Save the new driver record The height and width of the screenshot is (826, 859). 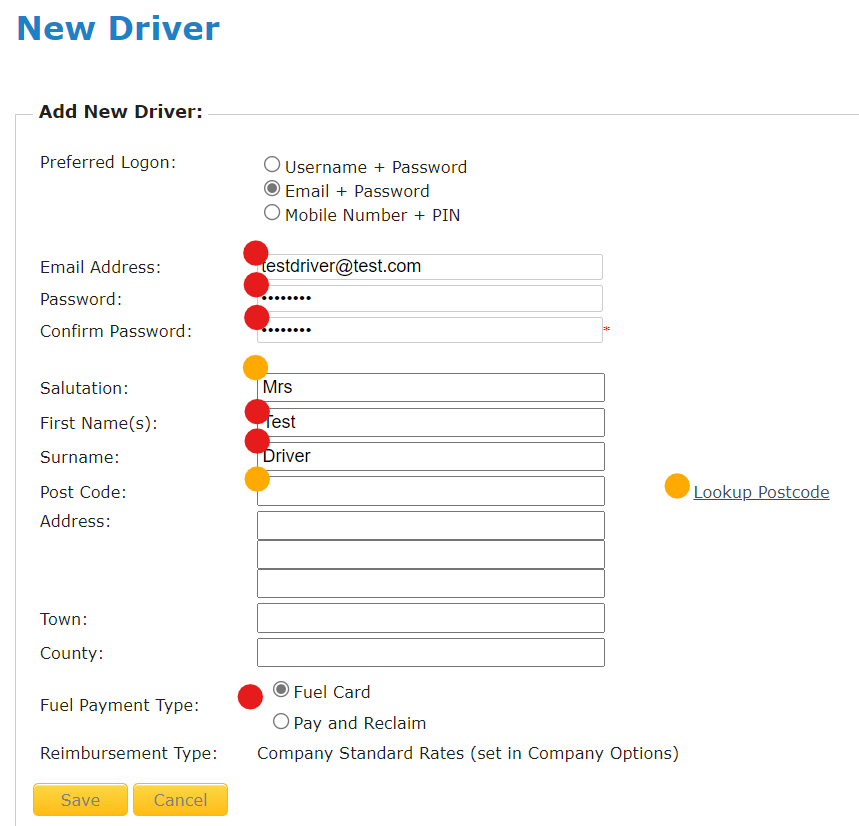80,799
